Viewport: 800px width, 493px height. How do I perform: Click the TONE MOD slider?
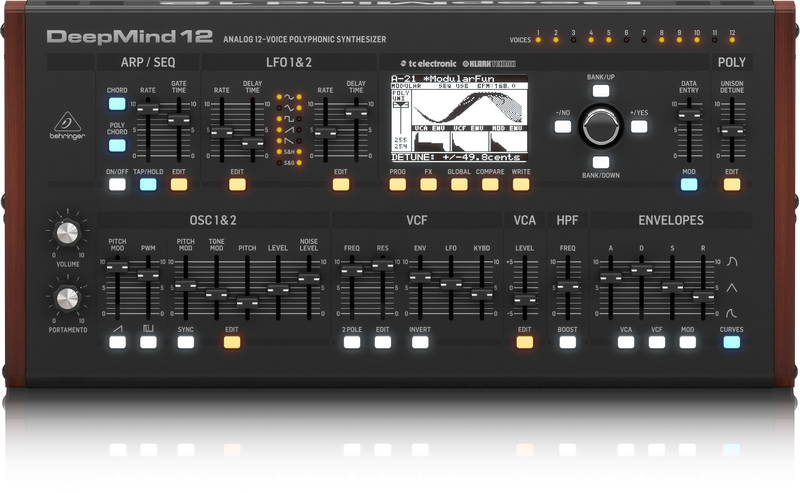point(216,294)
